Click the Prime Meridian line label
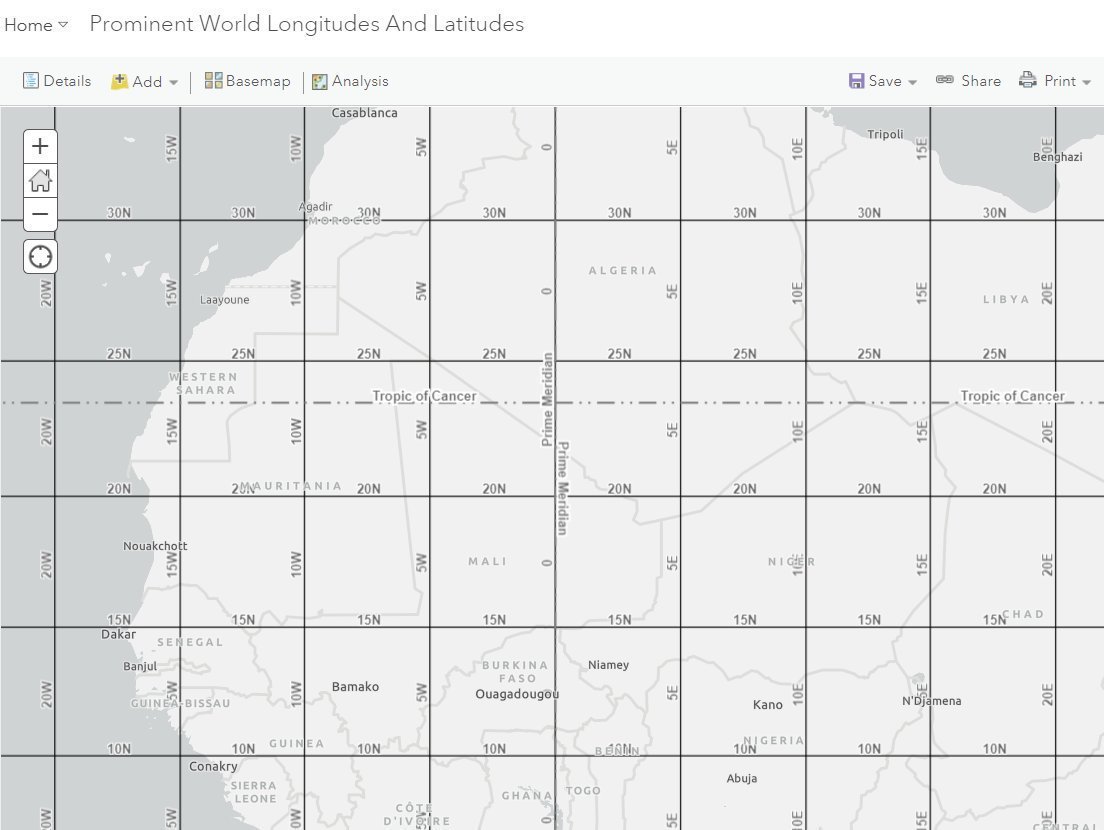This screenshot has width=1104, height=830. point(548,400)
